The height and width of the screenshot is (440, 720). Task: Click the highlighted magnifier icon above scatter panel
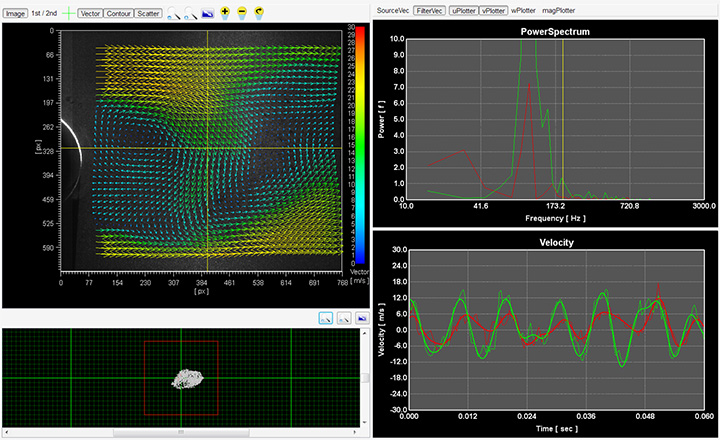(x=326, y=318)
